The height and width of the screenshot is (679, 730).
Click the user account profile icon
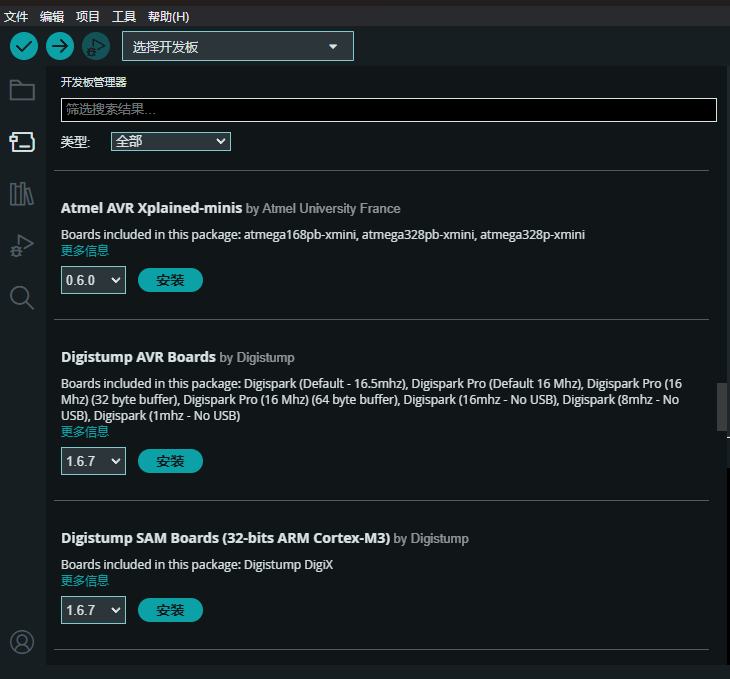(x=22, y=641)
